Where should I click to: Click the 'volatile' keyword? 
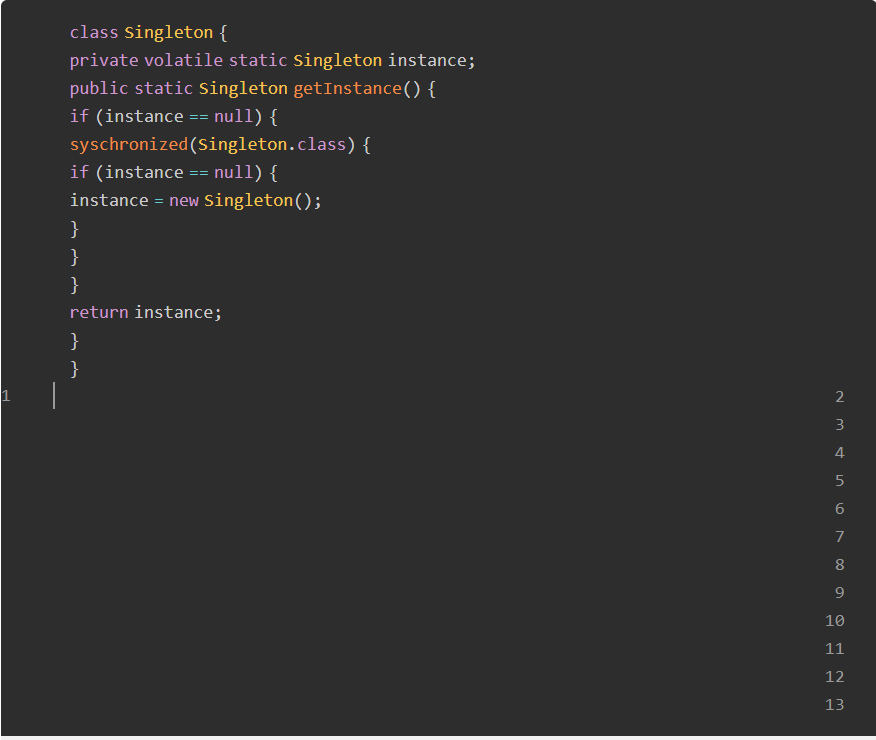click(184, 61)
